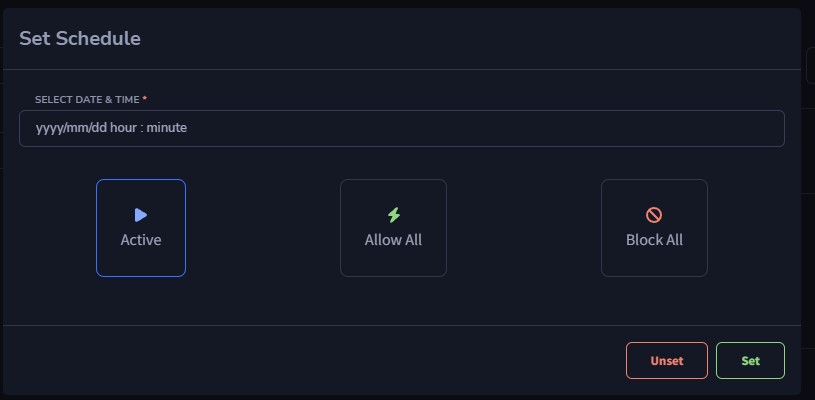
Task: Click empty space between Allow All and Block All
Action: [x=524, y=228]
